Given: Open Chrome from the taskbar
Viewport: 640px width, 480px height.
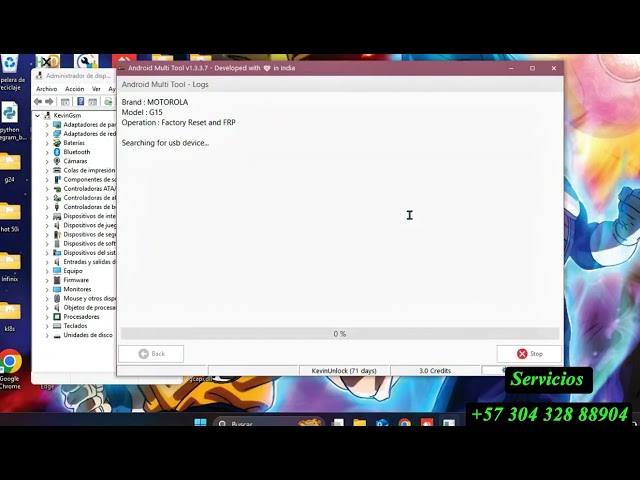Looking at the screenshot, I should 404,422.
